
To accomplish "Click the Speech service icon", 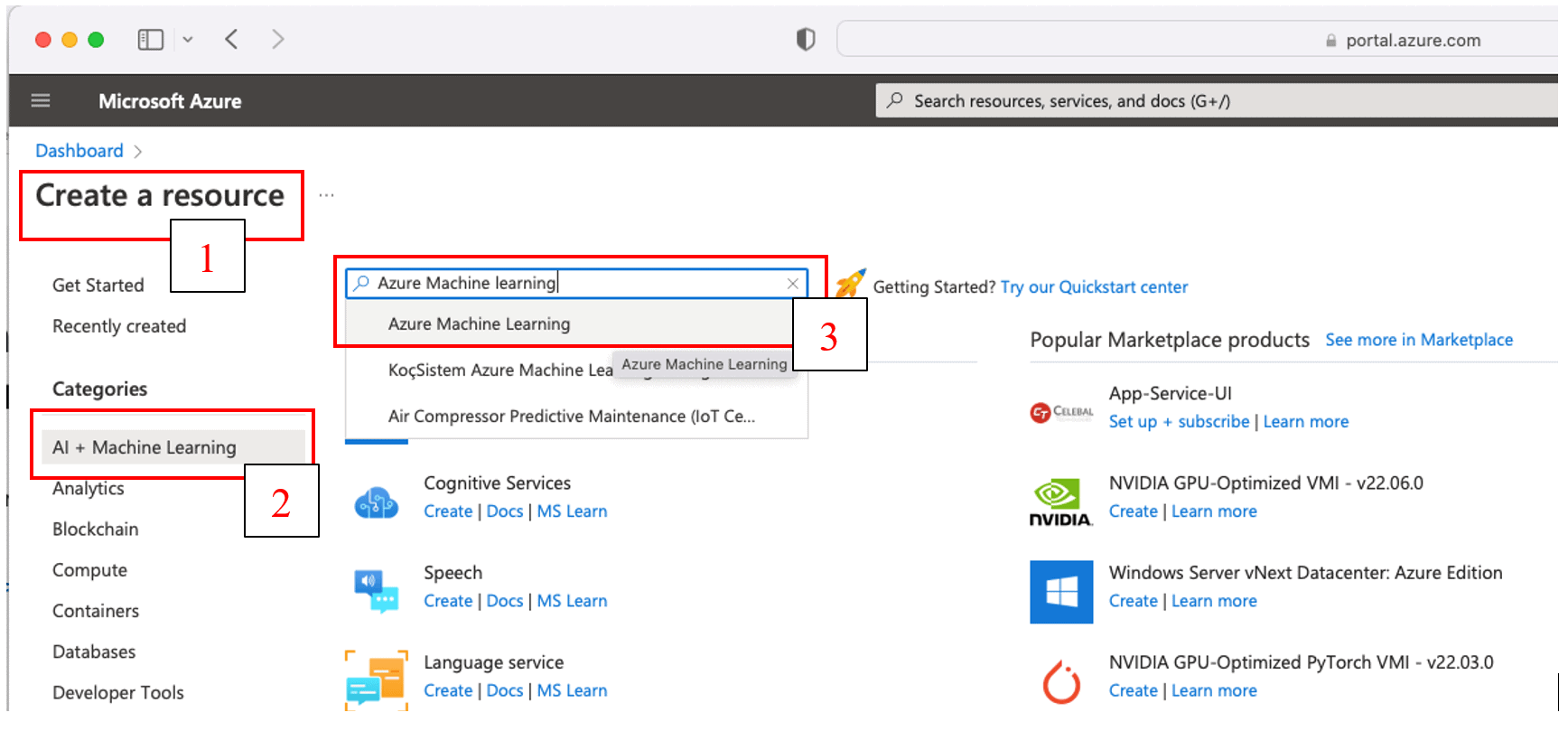I will [x=377, y=591].
